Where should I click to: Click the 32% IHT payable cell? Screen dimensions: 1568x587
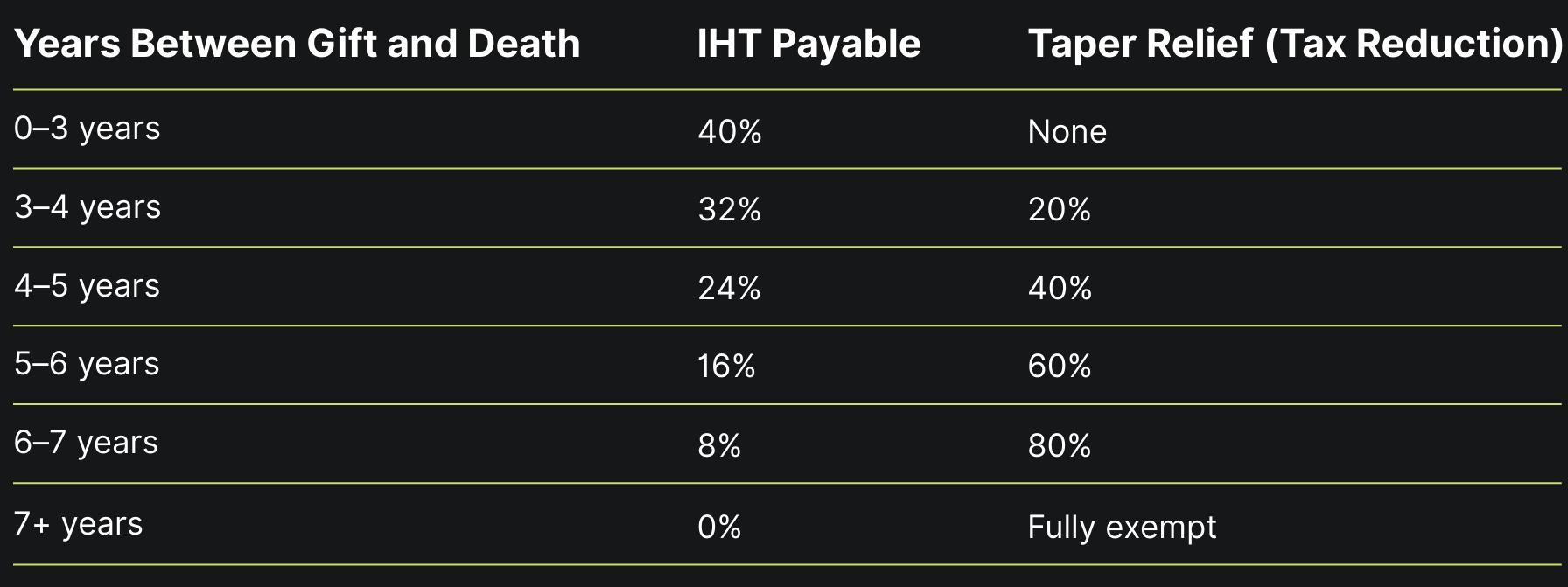tap(730, 210)
